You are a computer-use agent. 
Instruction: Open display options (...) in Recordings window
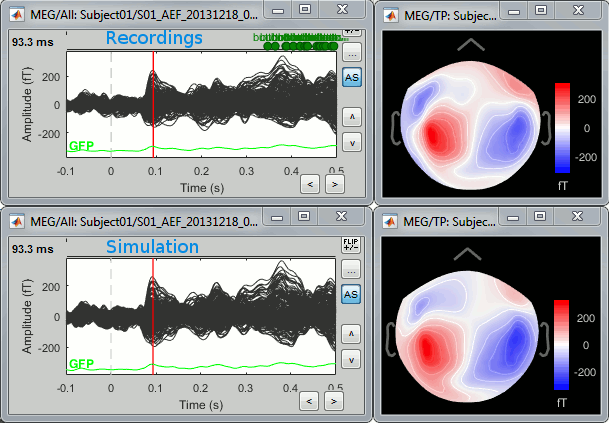tap(351, 52)
